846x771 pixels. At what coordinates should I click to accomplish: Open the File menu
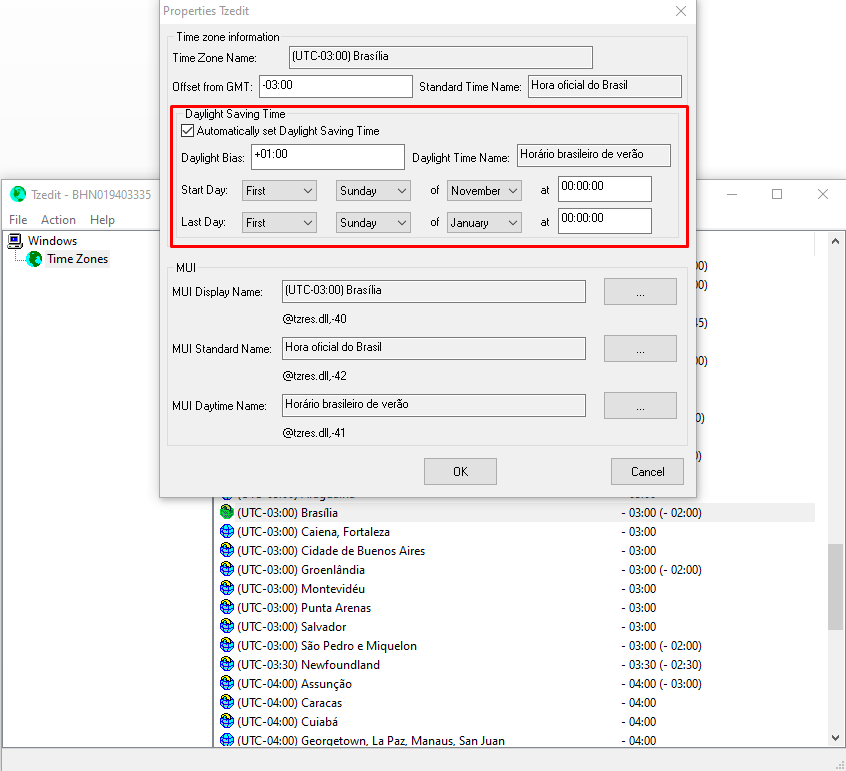pos(18,220)
